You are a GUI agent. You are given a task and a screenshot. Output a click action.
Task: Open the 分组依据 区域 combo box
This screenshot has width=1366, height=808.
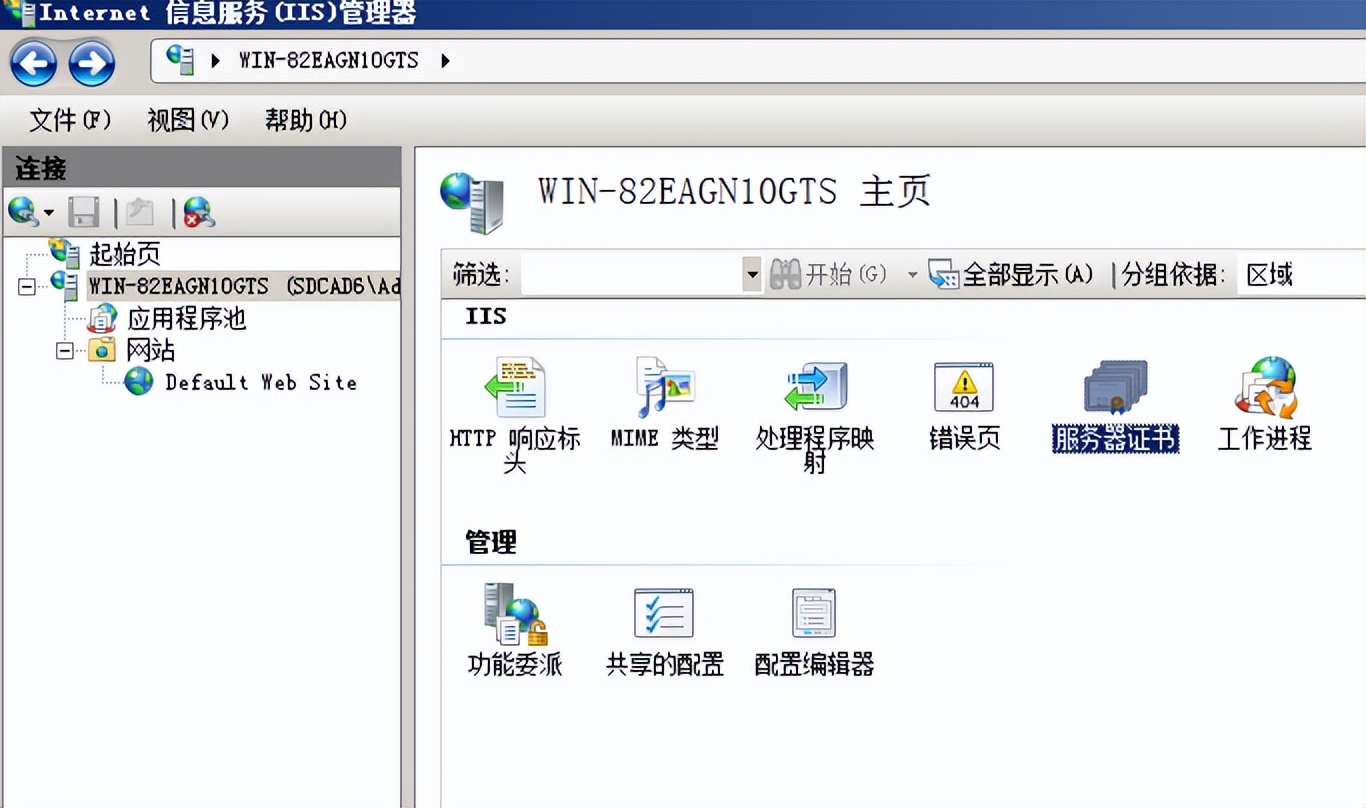tap(1301, 274)
